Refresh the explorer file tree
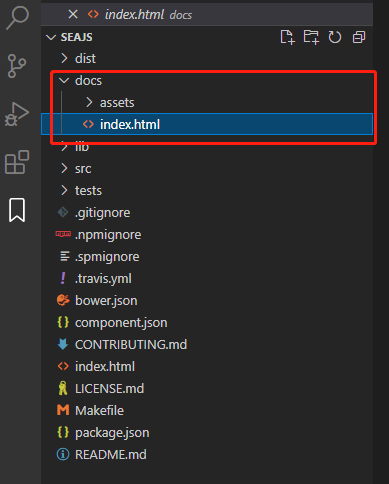389x484 pixels. click(x=335, y=37)
